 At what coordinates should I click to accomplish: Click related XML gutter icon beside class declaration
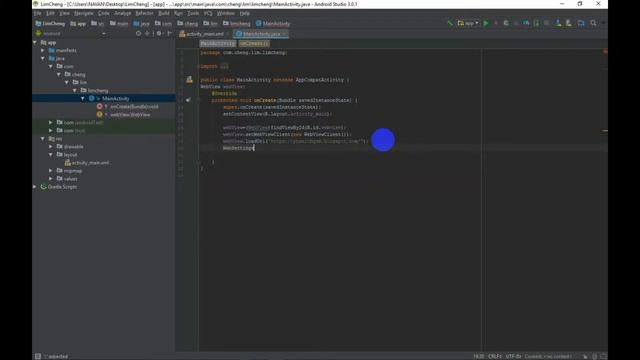click(x=189, y=80)
